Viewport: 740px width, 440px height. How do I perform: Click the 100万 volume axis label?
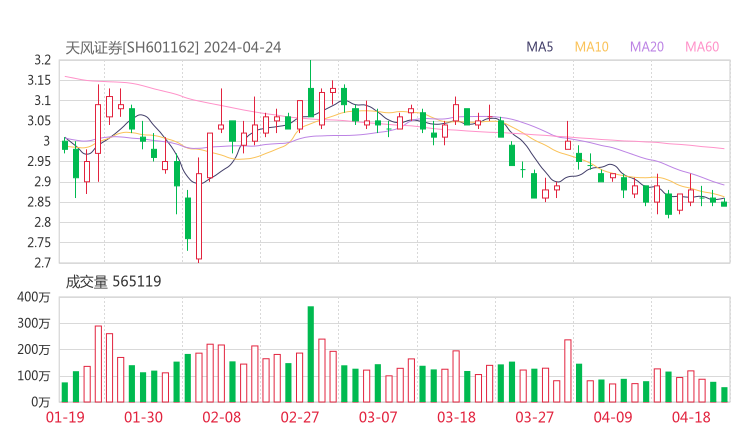click(x=34, y=376)
